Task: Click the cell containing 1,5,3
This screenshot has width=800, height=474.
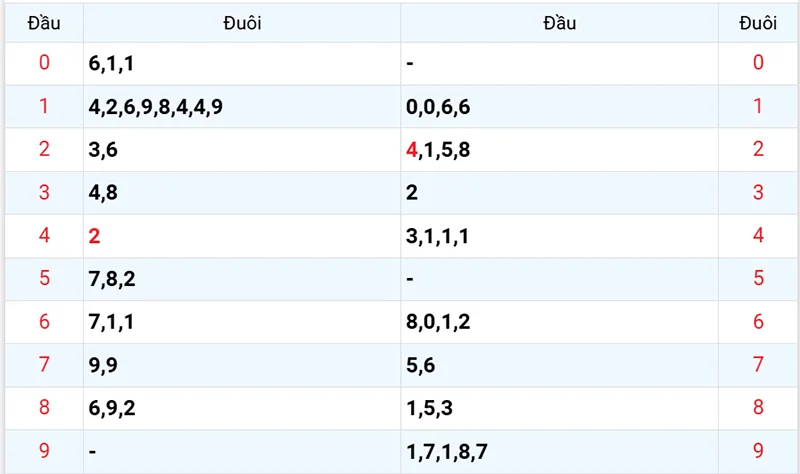Action: click(x=430, y=408)
